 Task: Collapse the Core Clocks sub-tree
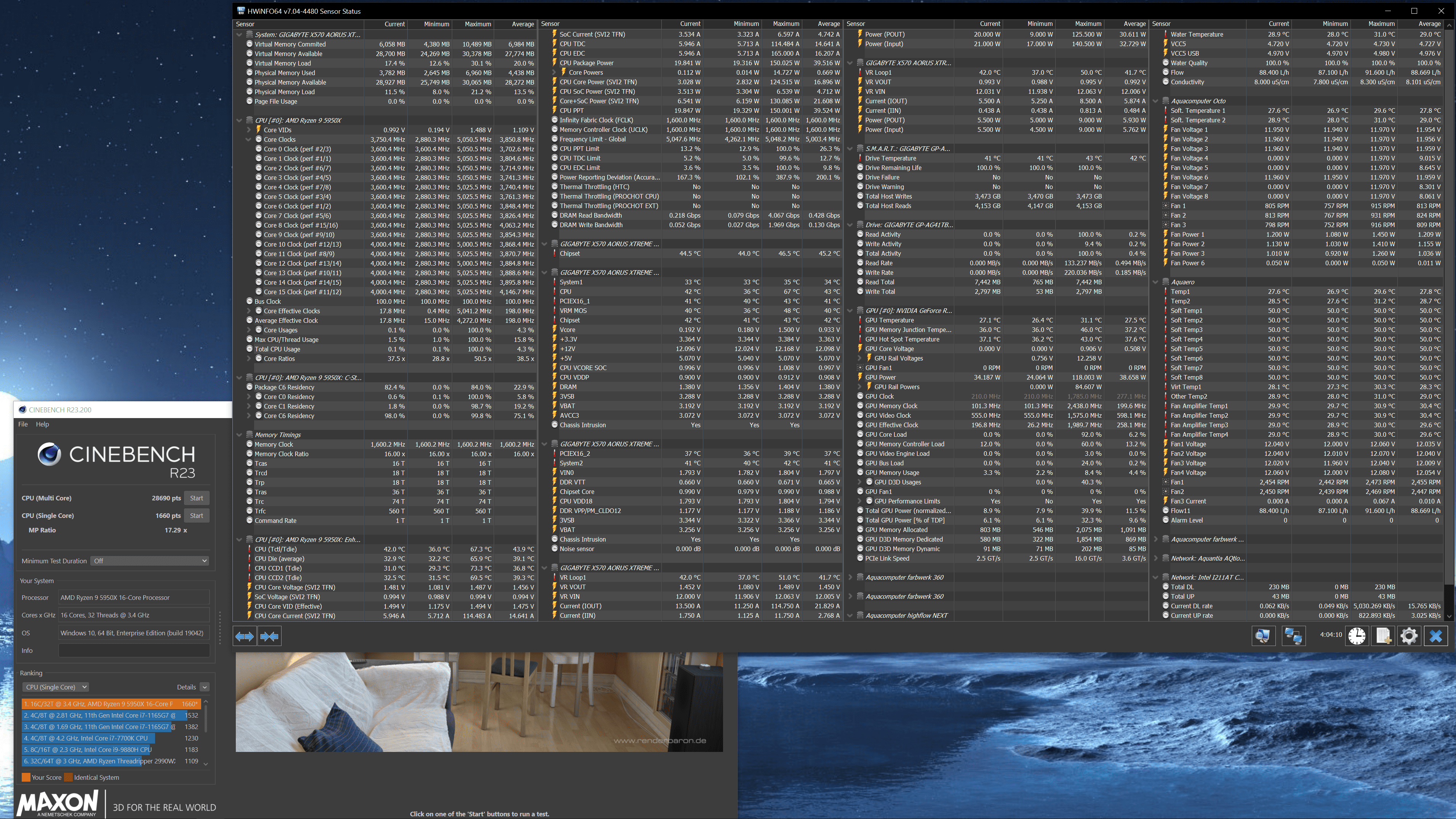(249, 139)
